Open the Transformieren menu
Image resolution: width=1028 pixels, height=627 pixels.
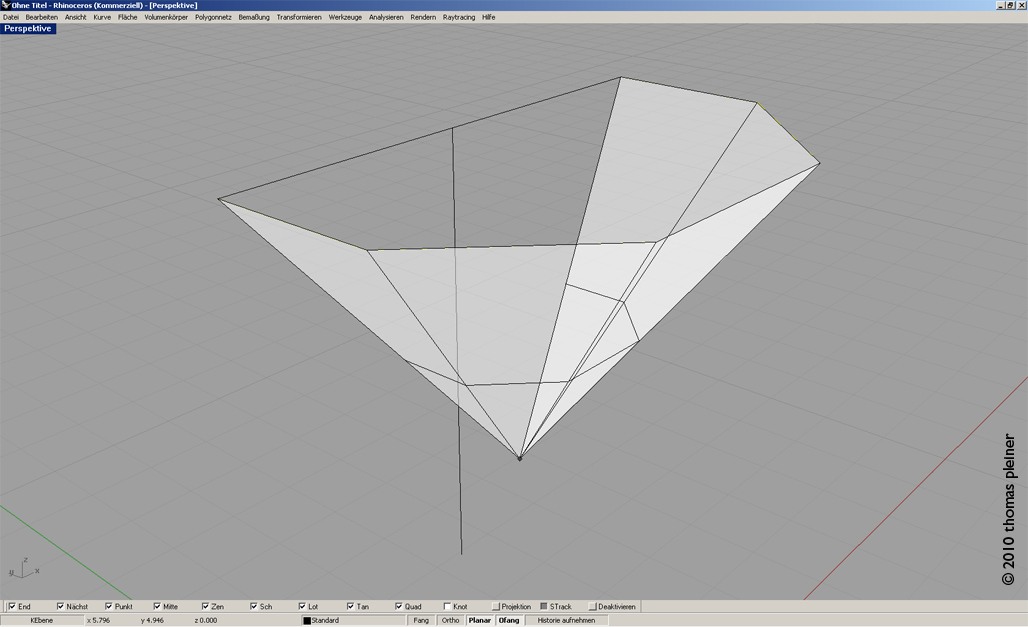[299, 17]
